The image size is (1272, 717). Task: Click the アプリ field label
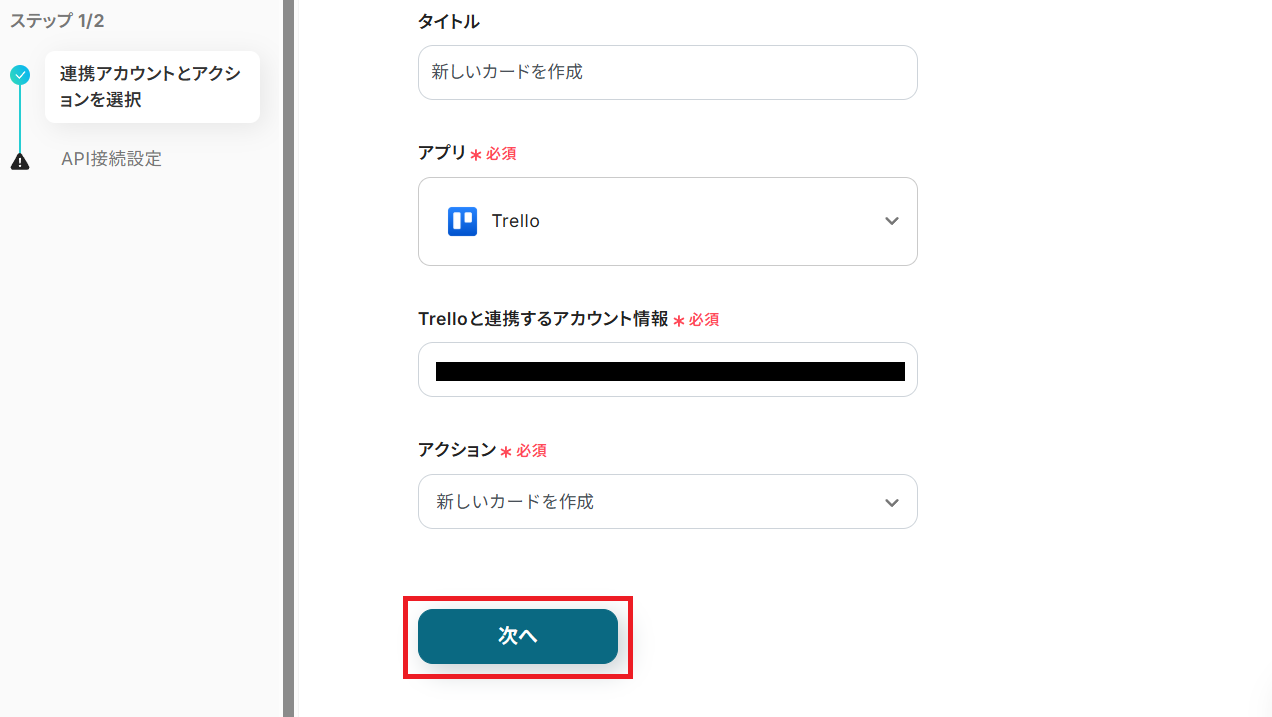click(442, 153)
